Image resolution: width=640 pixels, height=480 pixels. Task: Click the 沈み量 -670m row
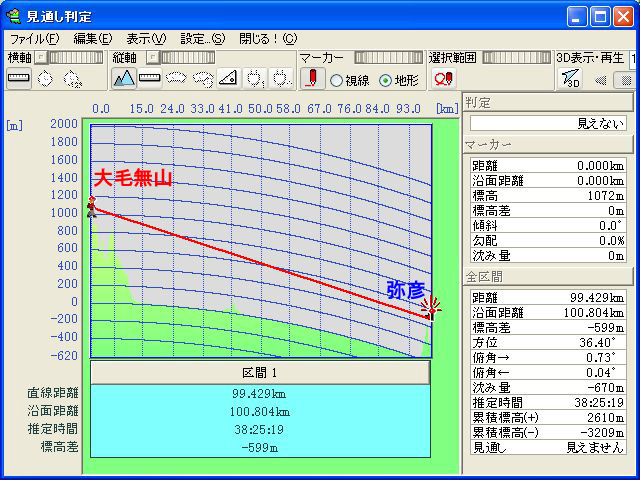tap(548, 387)
